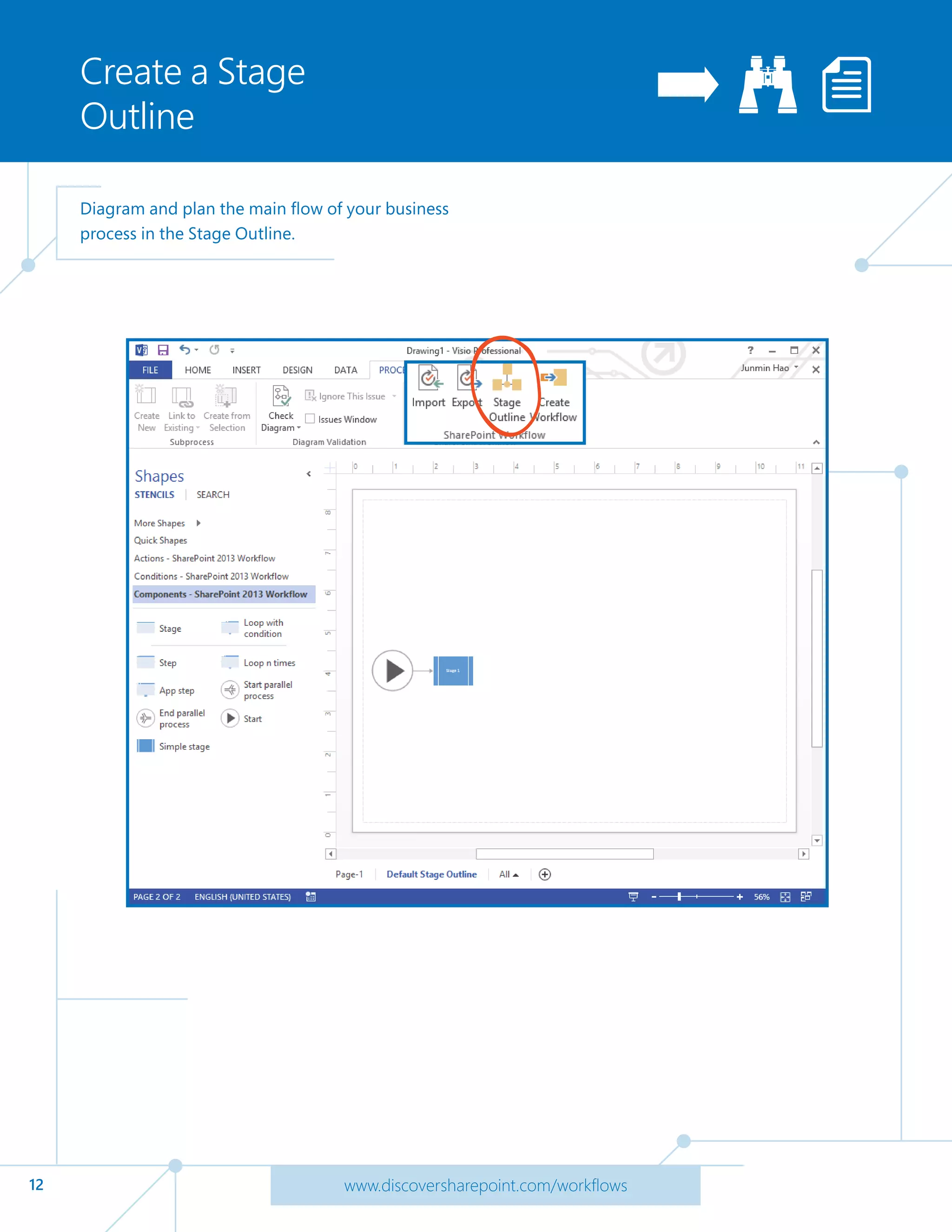Screen dimensions: 952x1232
Task: Add a new page with plus icon
Action: coord(545,874)
